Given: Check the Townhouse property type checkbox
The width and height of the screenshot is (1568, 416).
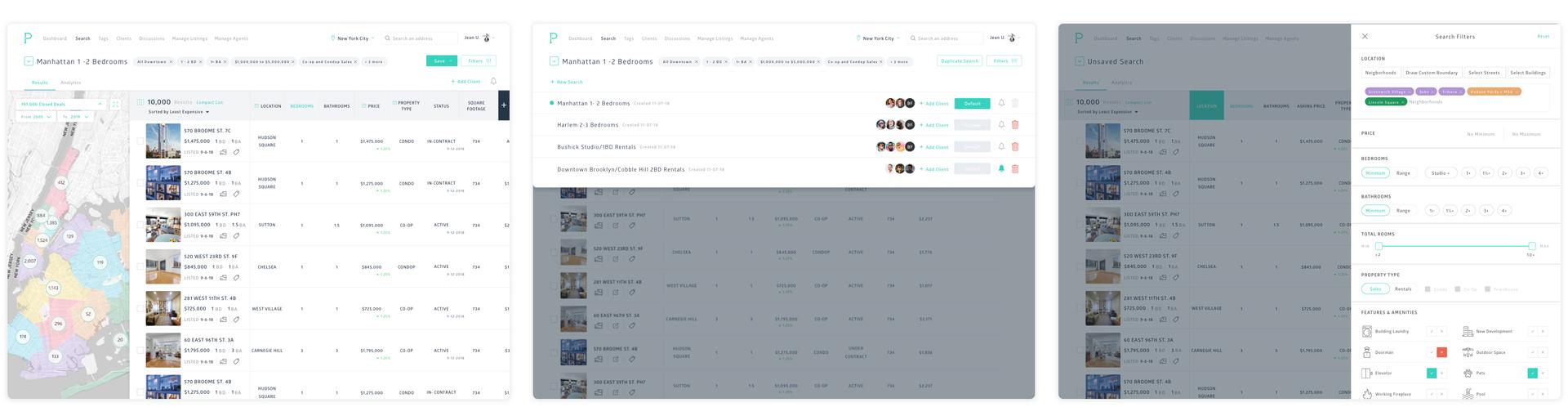Looking at the screenshot, I should [x=1487, y=289].
